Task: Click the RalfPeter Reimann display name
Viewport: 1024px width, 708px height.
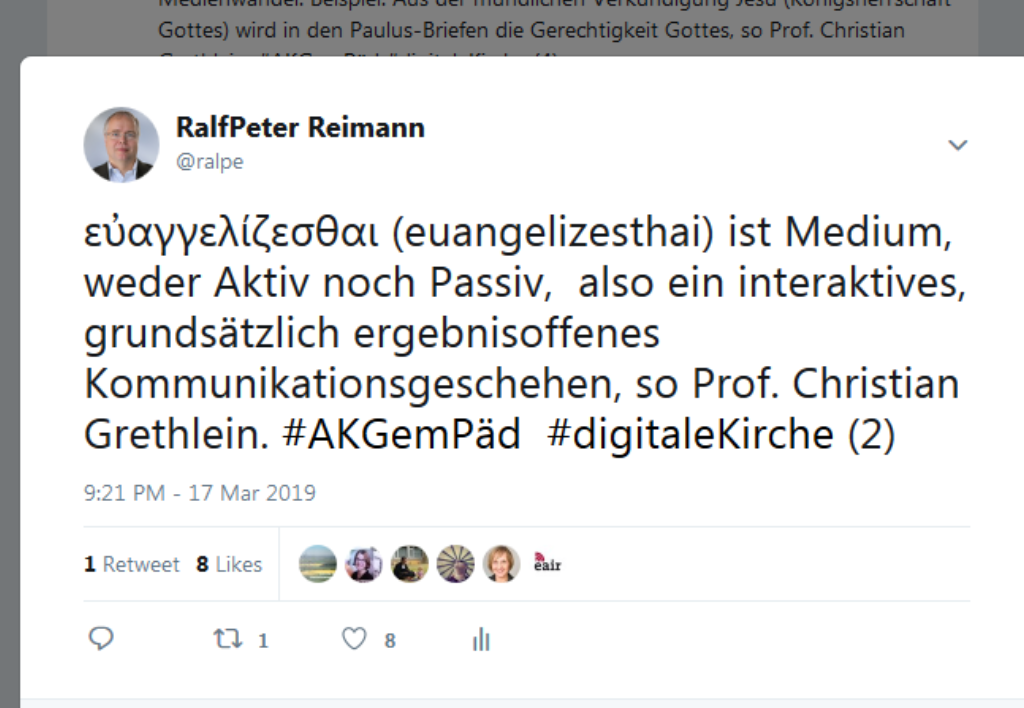Action: point(300,127)
